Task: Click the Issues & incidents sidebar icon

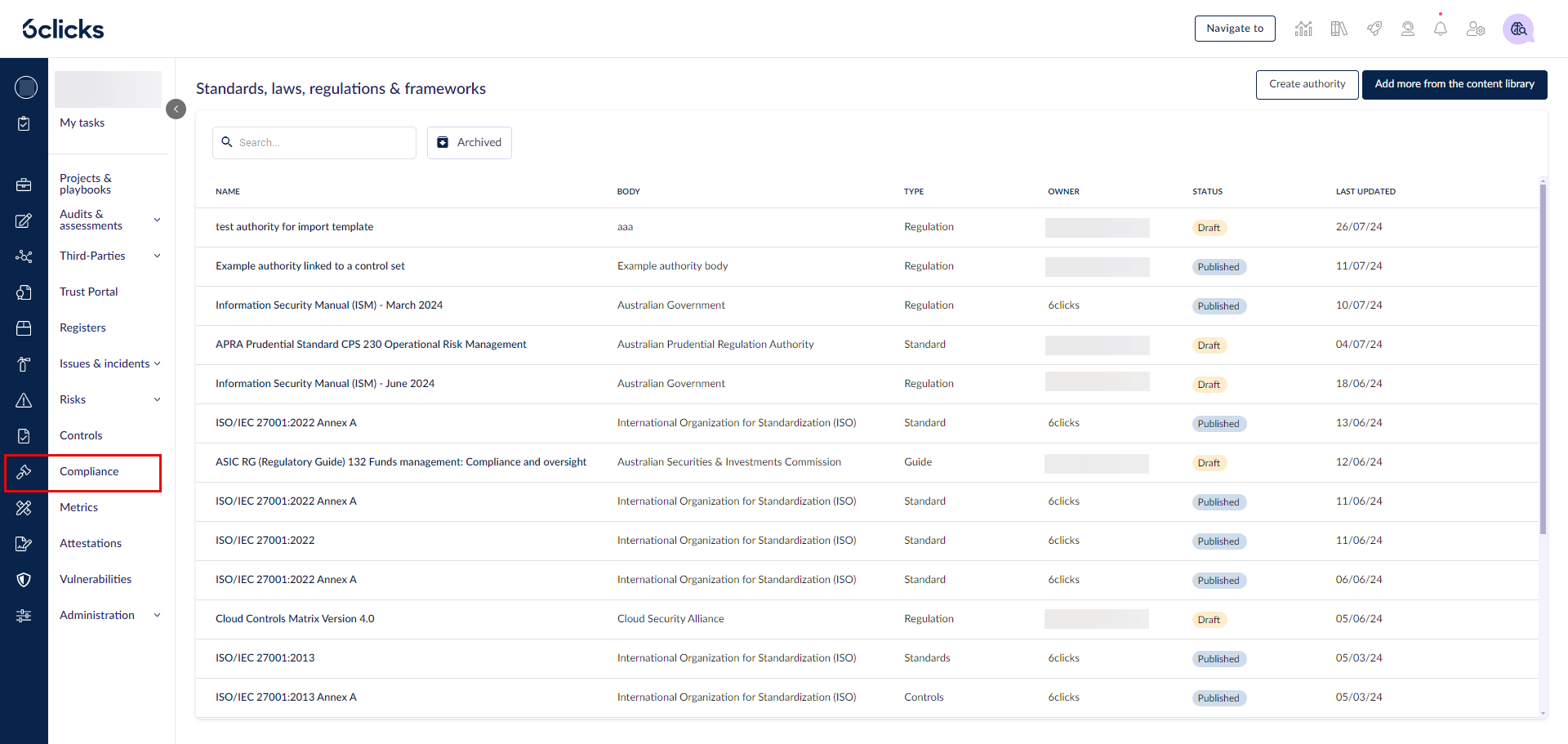Action: click(24, 364)
